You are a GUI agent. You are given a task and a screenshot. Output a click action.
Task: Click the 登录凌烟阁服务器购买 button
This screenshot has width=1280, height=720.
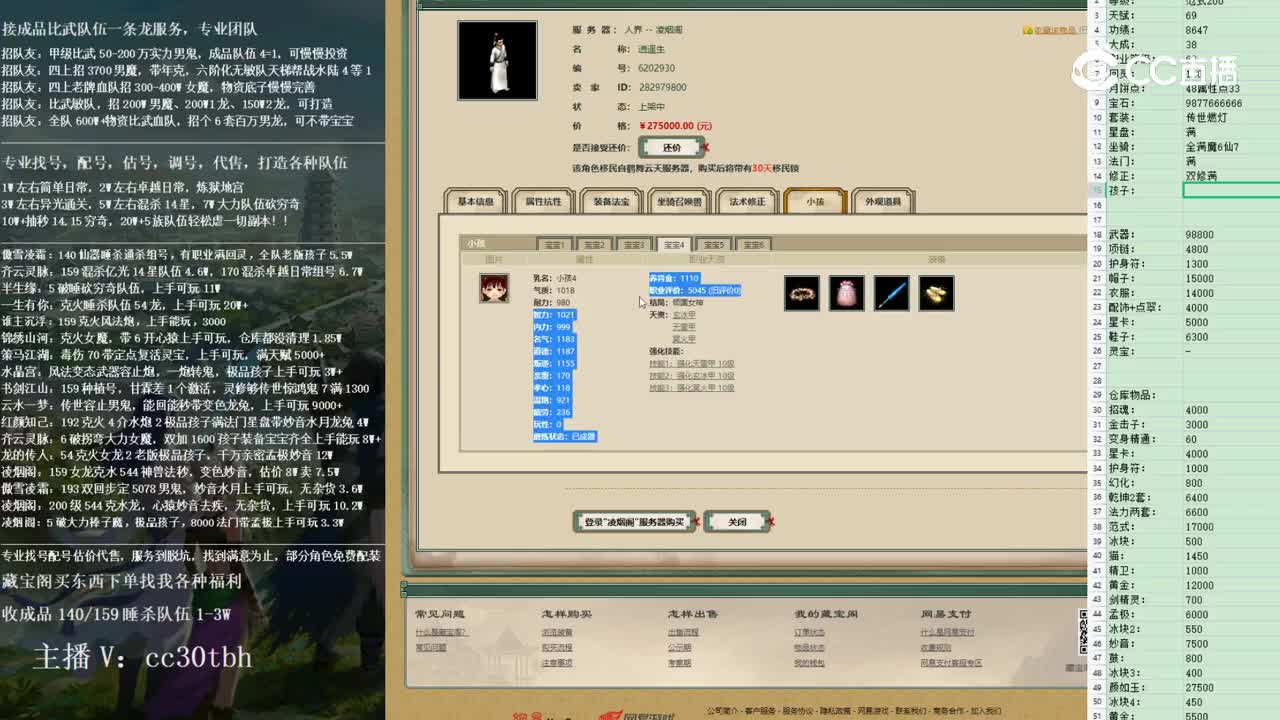coord(636,521)
